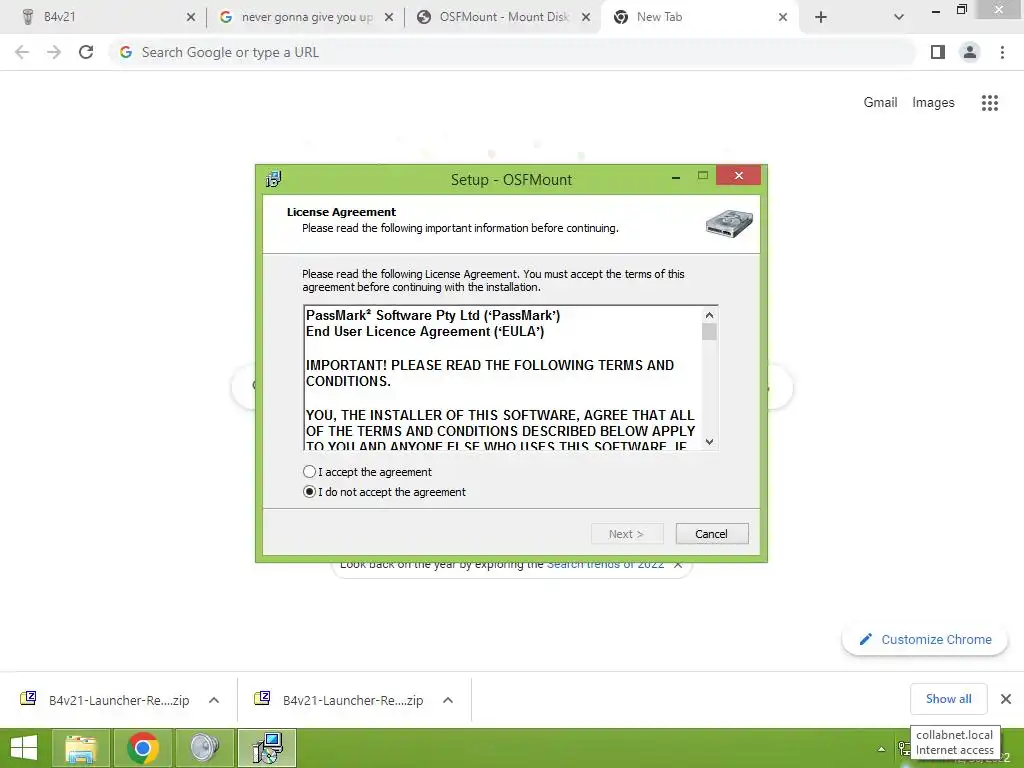Switch to the B4v21 tab
1024x768 pixels.
point(104,17)
